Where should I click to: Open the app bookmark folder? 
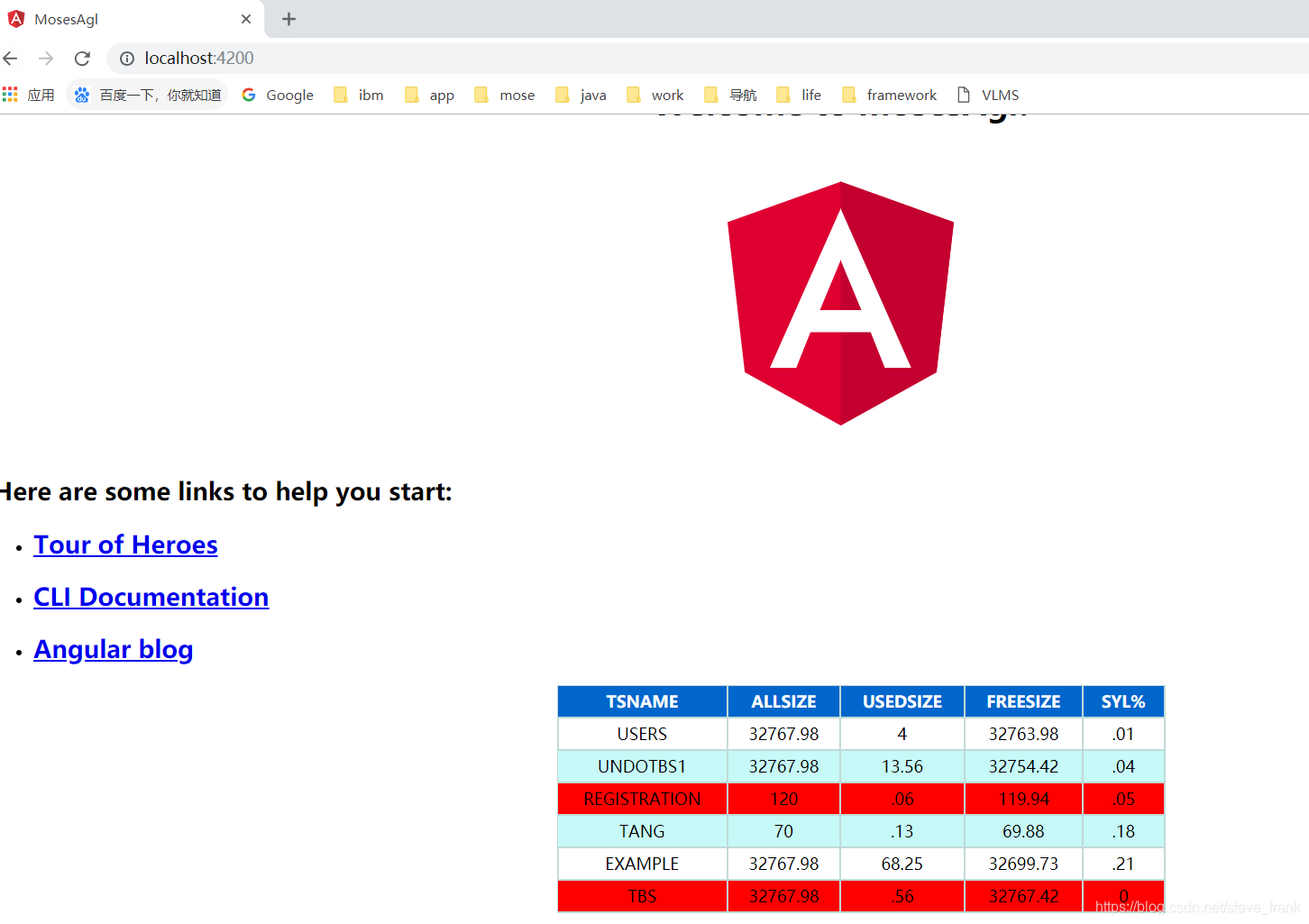pyautogui.click(x=429, y=95)
